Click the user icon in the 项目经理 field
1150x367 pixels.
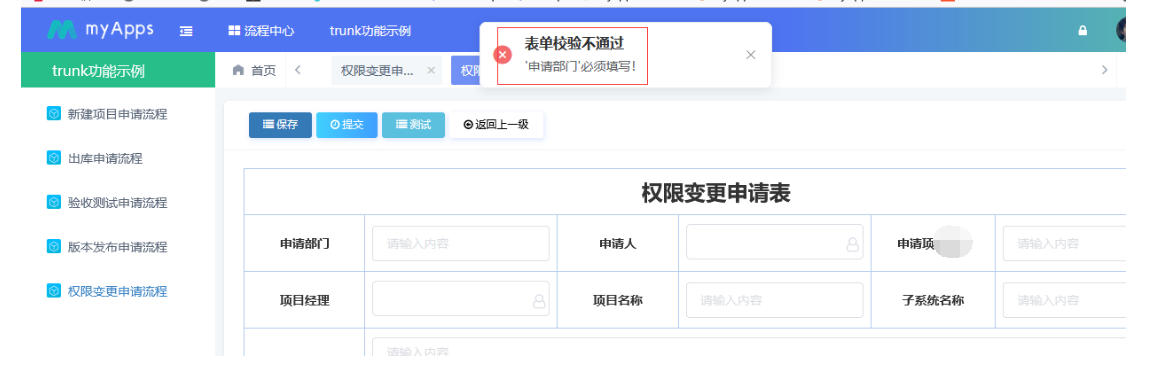coord(538,301)
